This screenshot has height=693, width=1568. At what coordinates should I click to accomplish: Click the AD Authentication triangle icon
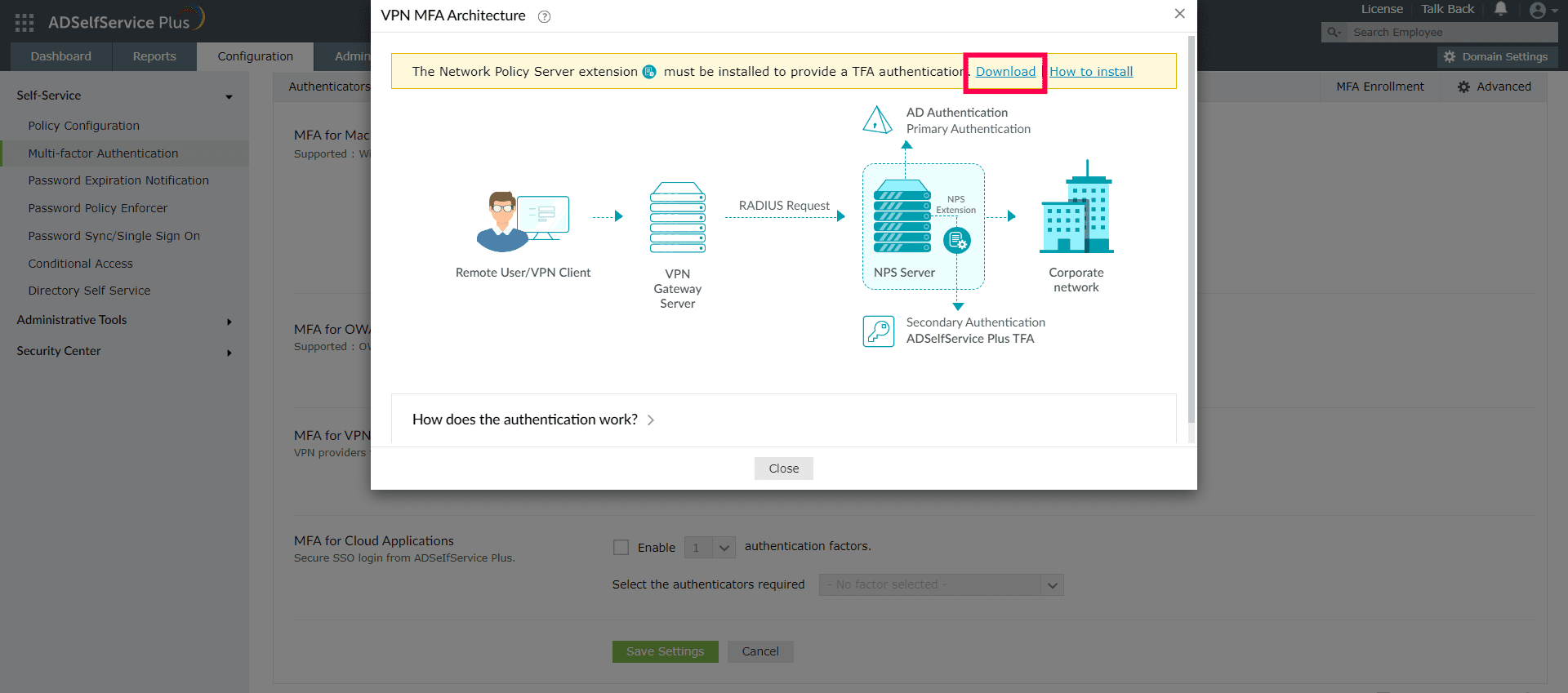pyautogui.click(x=877, y=120)
